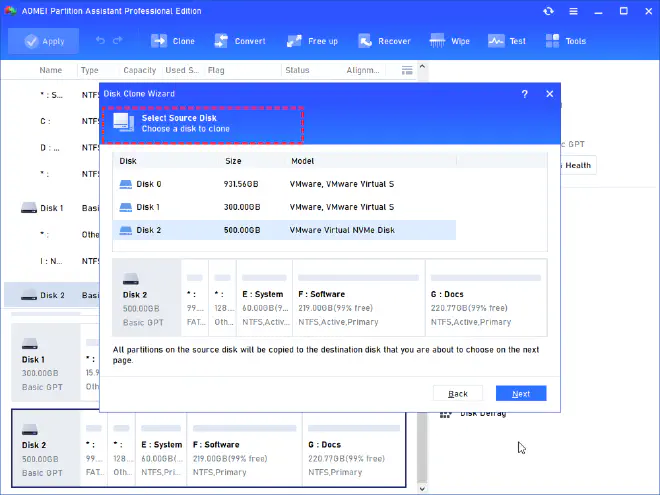This screenshot has height=495, width=660.
Task: Open the column view options list icon
Action: point(407,70)
